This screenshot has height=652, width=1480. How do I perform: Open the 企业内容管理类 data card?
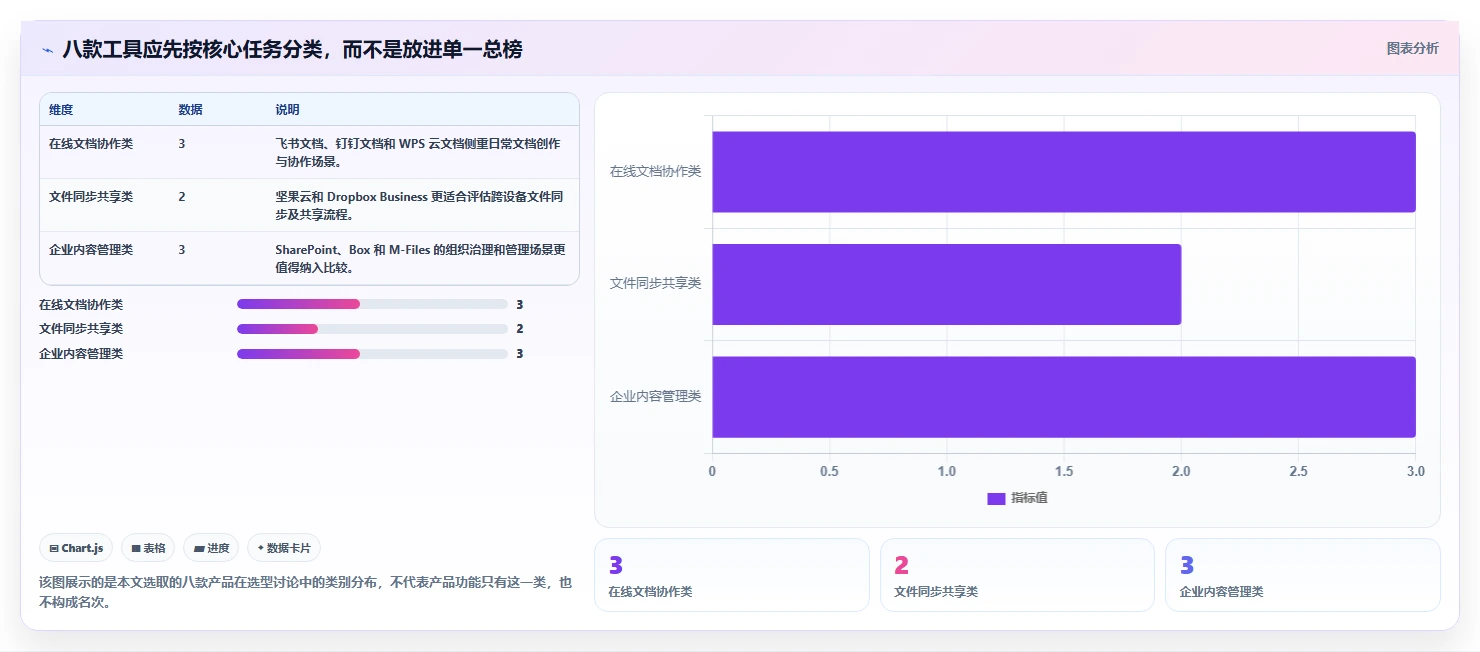pos(1303,575)
